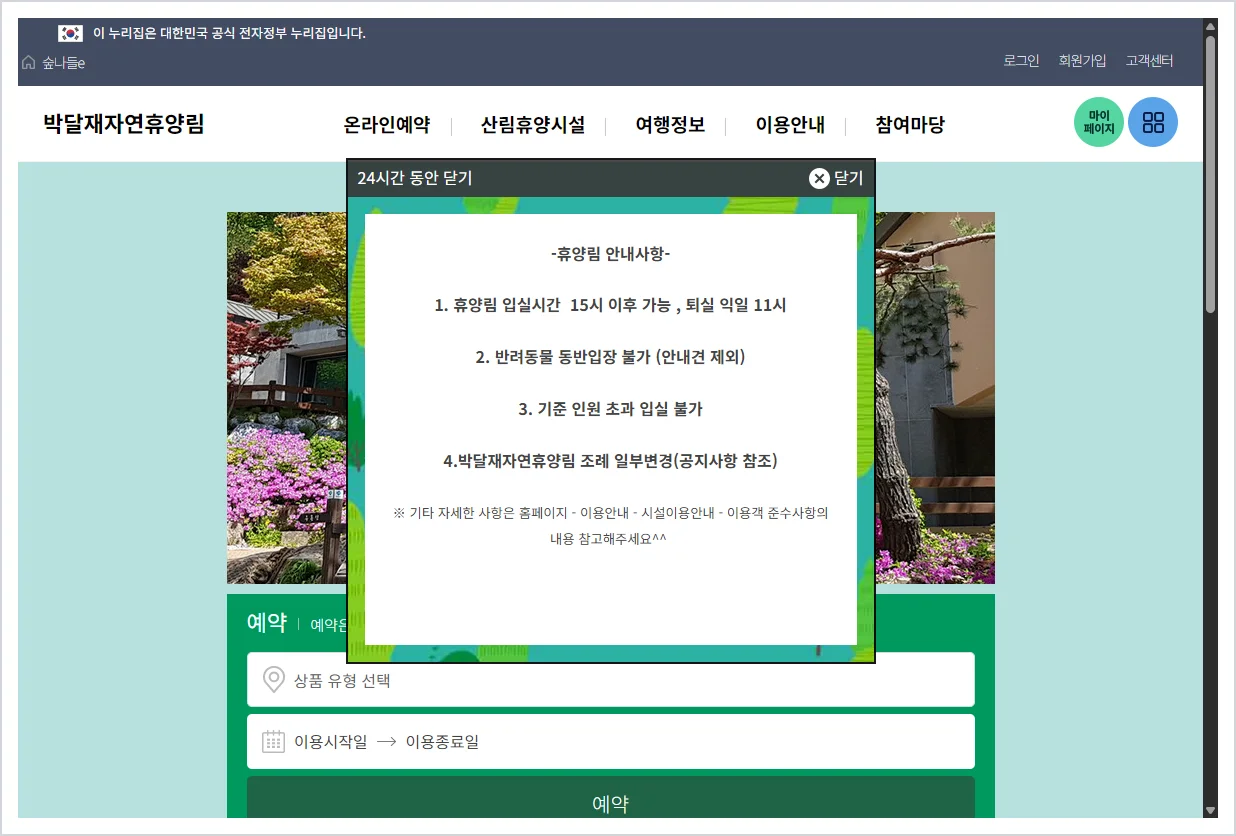Click the scrollbar up arrow
Viewport: 1236px width, 836px height.
(1210, 26)
